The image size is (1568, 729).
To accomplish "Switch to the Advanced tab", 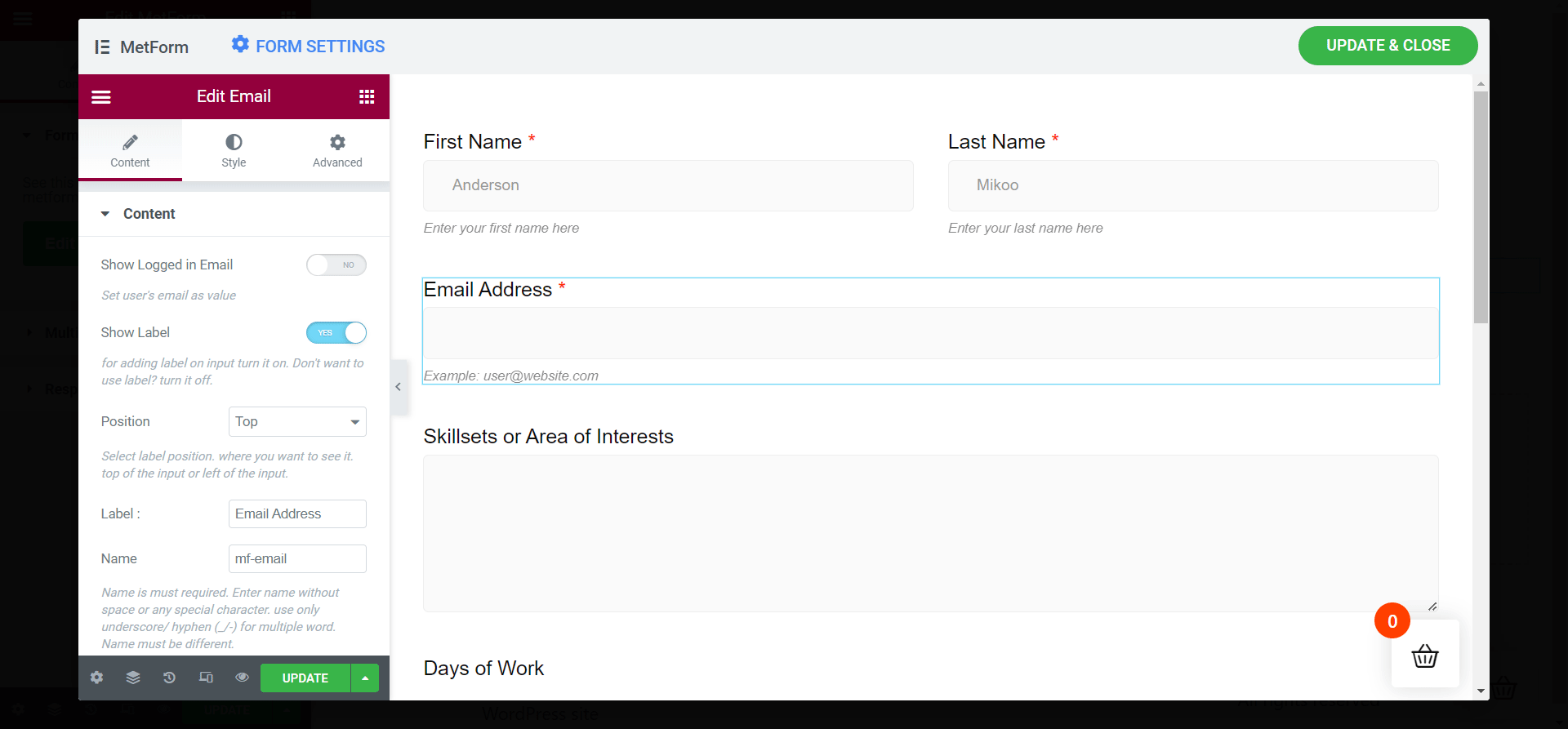I will (x=336, y=150).
